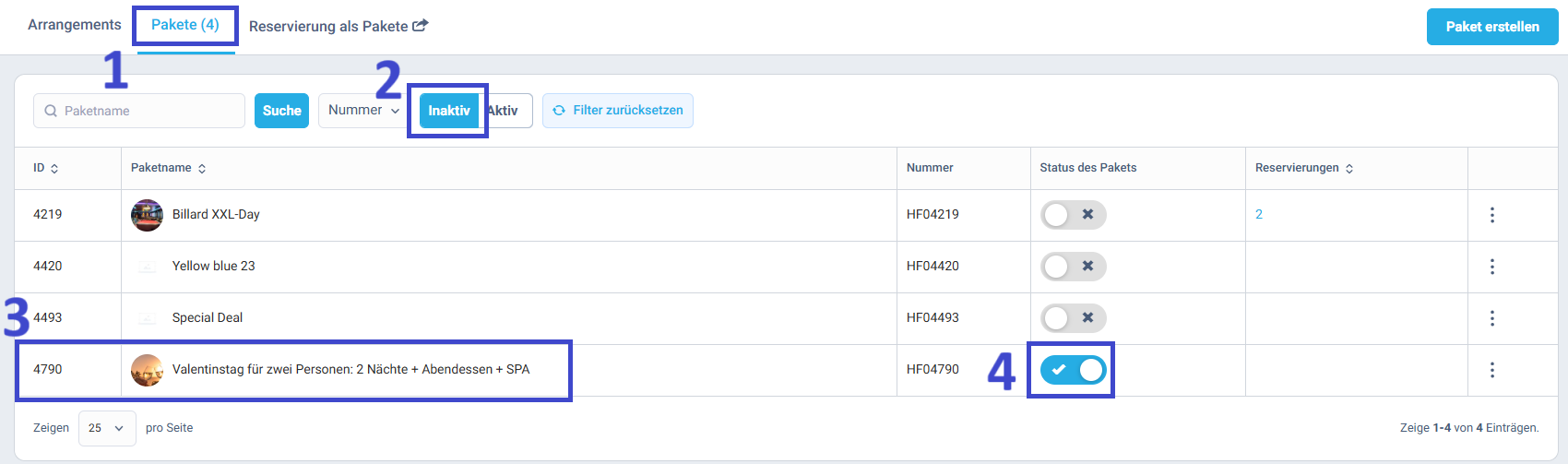1568x464 pixels.
Task: Open the Pakete (4) tab
Action: [x=185, y=25]
